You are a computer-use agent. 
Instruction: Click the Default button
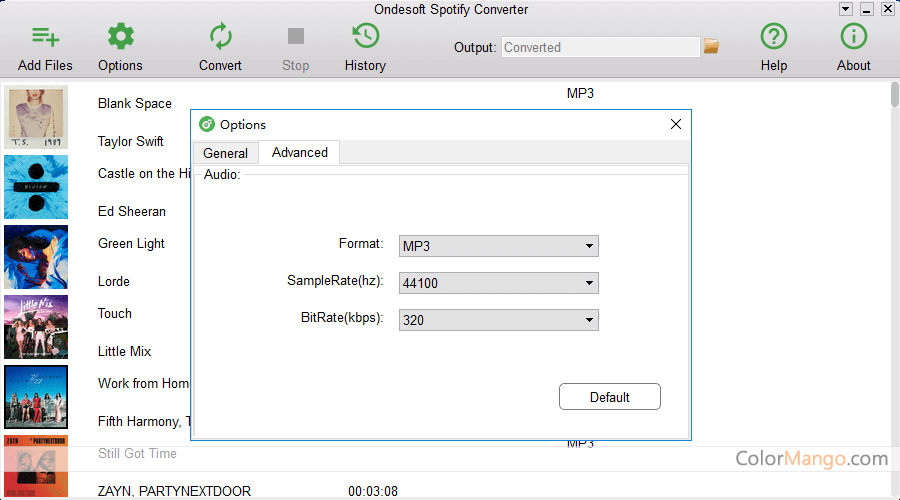pyautogui.click(x=609, y=397)
